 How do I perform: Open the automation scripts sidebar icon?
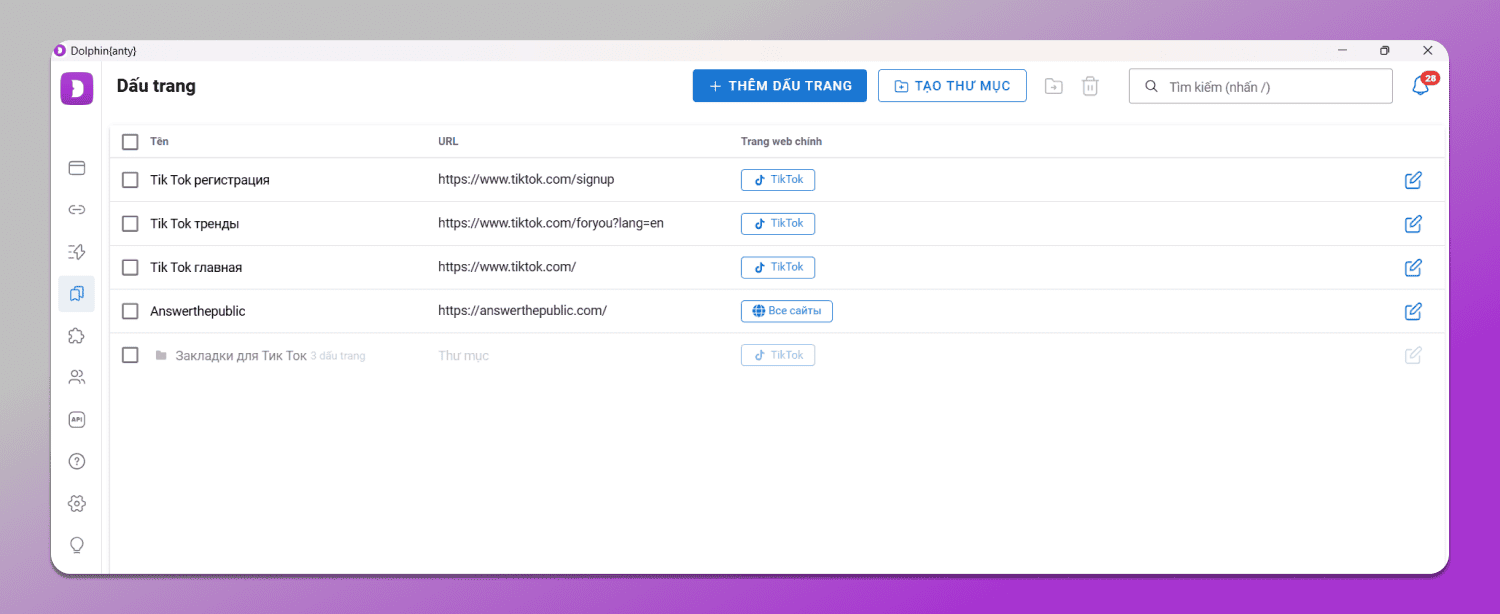pos(77,252)
